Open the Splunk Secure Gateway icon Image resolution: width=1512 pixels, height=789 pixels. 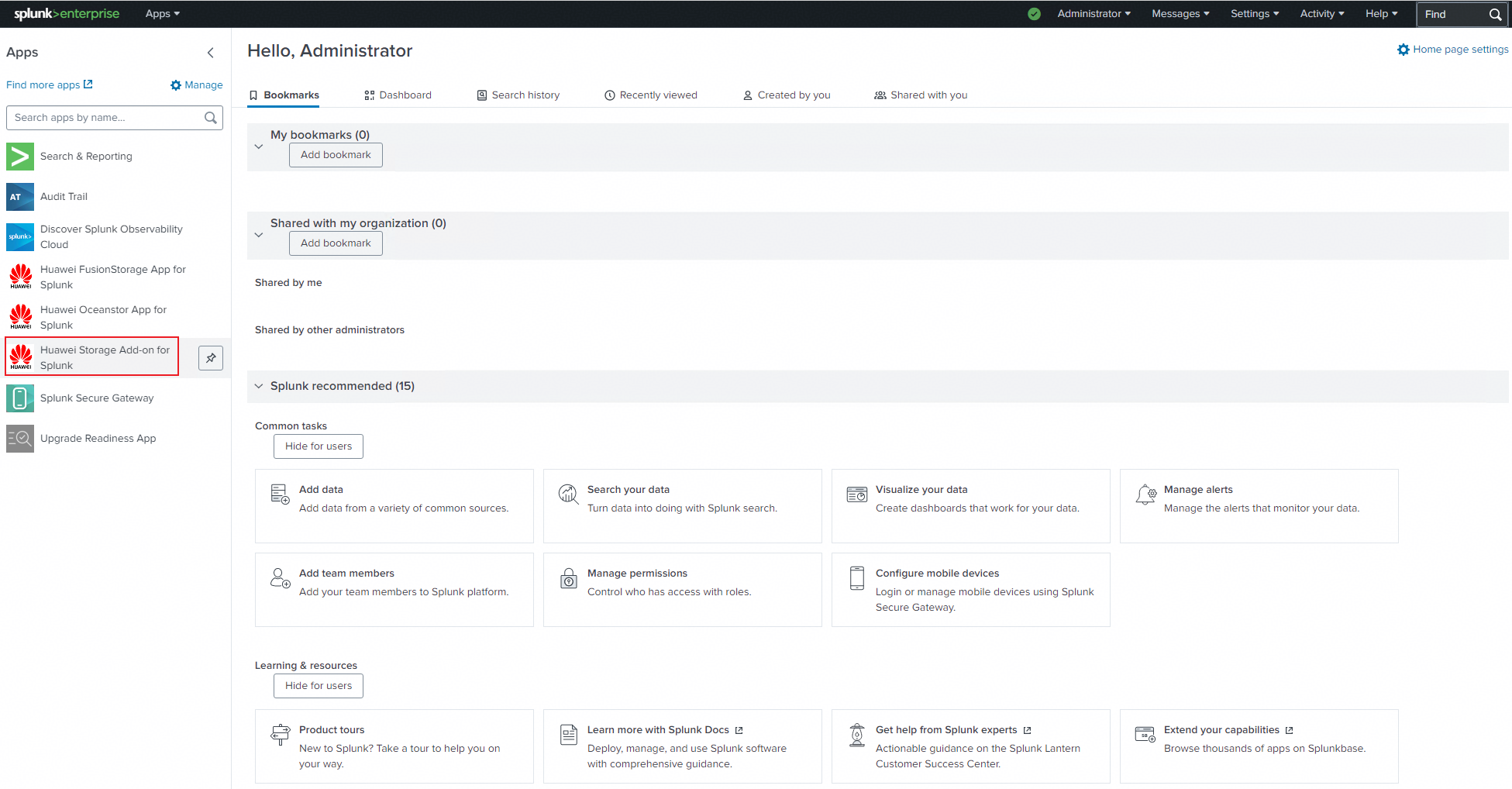[x=20, y=398]
